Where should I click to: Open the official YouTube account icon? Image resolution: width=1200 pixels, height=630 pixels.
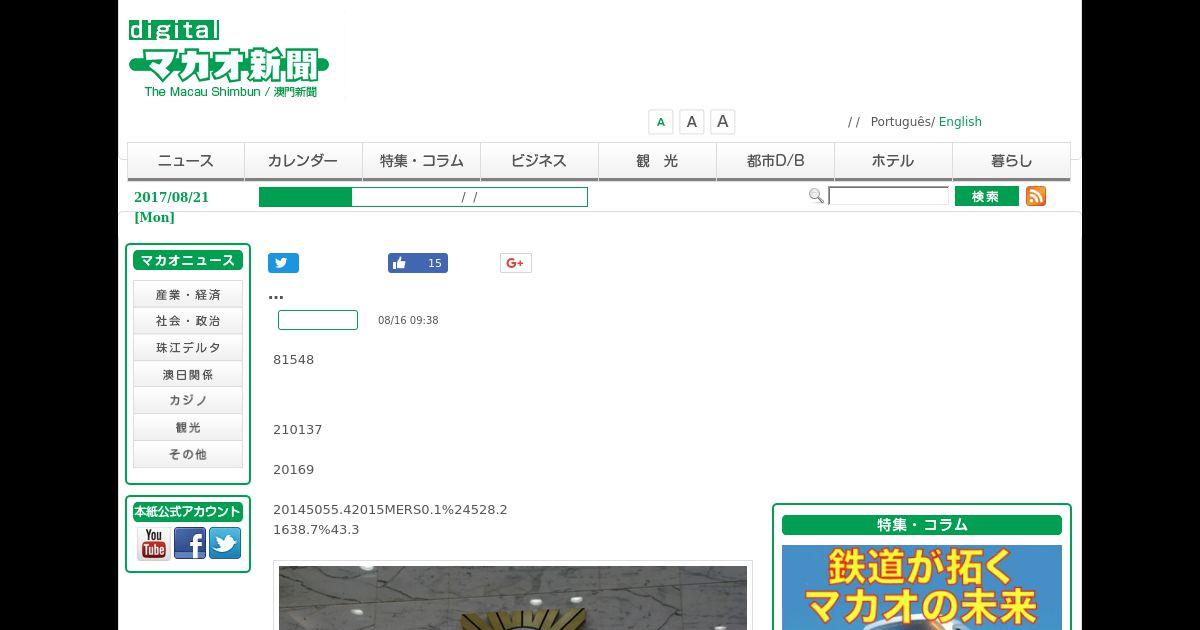pyautogui.click(x=154, y=543)
